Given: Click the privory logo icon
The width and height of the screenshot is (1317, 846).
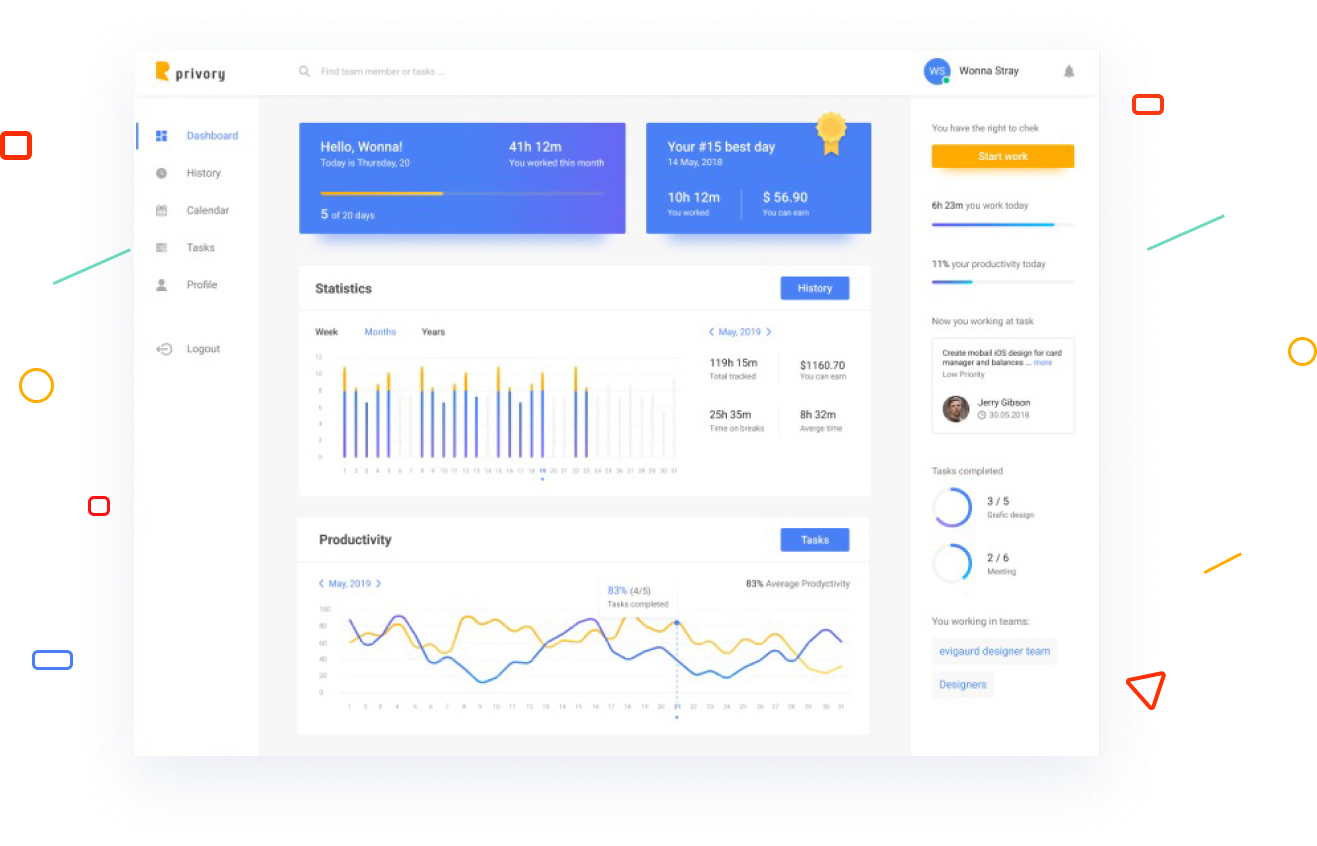Looking at the screenshot, I should pyautogui.click(x=162, y=71).
